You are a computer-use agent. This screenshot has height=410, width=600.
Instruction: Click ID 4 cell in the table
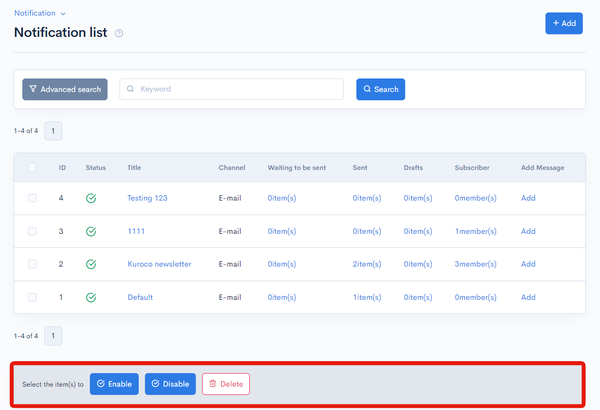[x=61, y=198]
